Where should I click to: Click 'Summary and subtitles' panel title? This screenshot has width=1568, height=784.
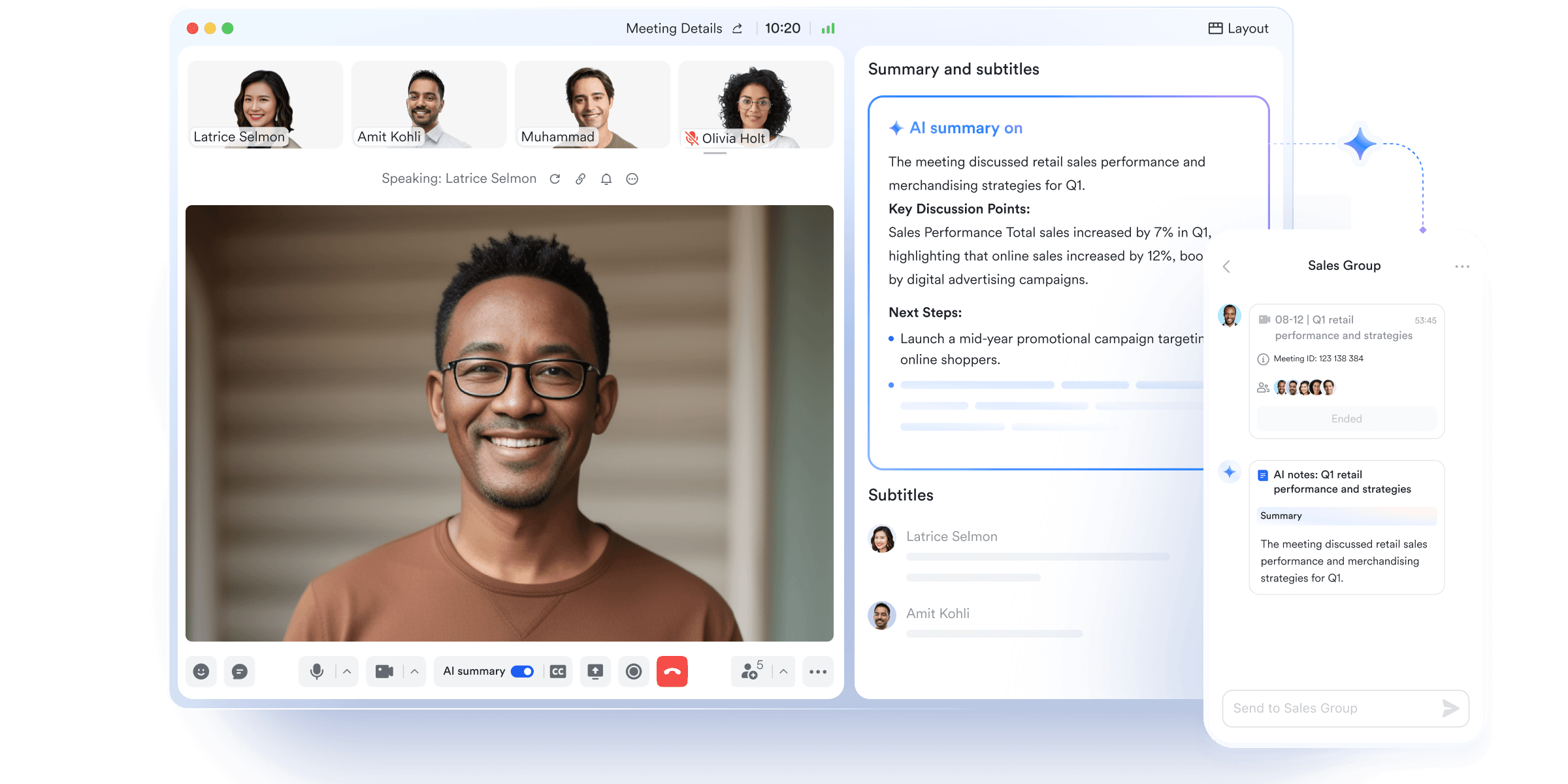[x=953, y=69]
